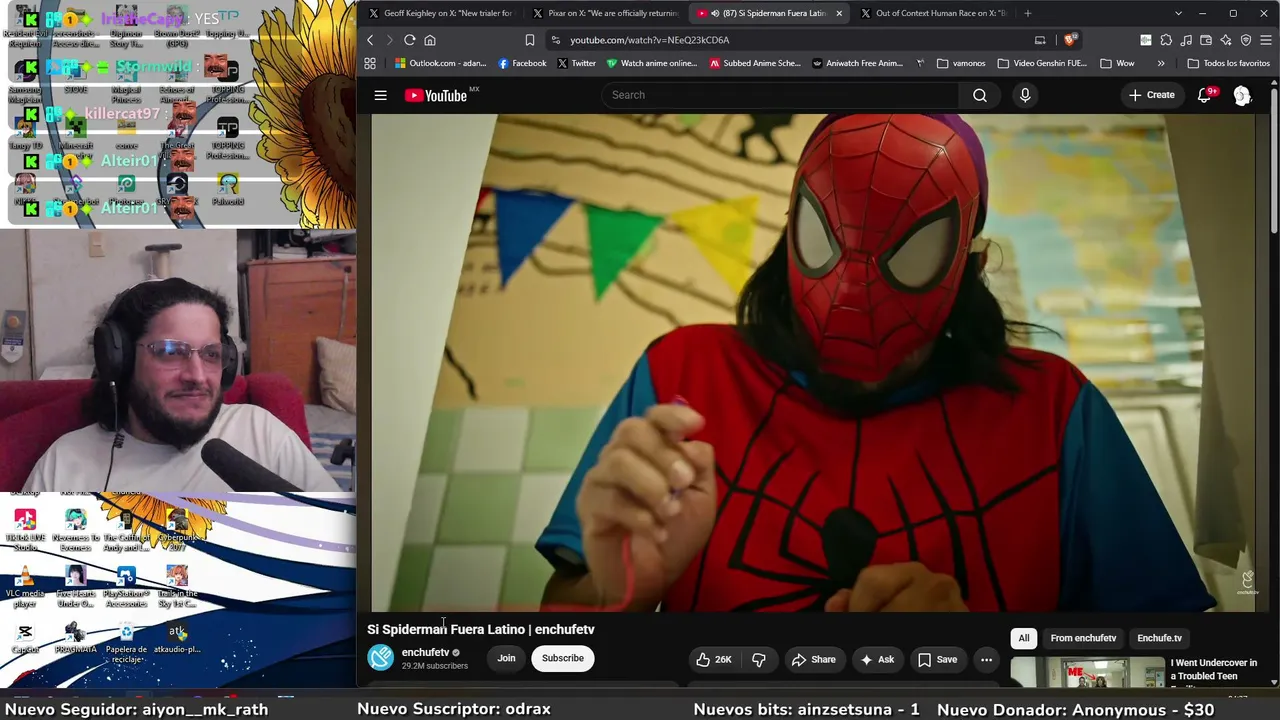This screenshot has height=720, width=1280.
Task: Select the From enchufetv filter chip
Action: [1083, 638]
